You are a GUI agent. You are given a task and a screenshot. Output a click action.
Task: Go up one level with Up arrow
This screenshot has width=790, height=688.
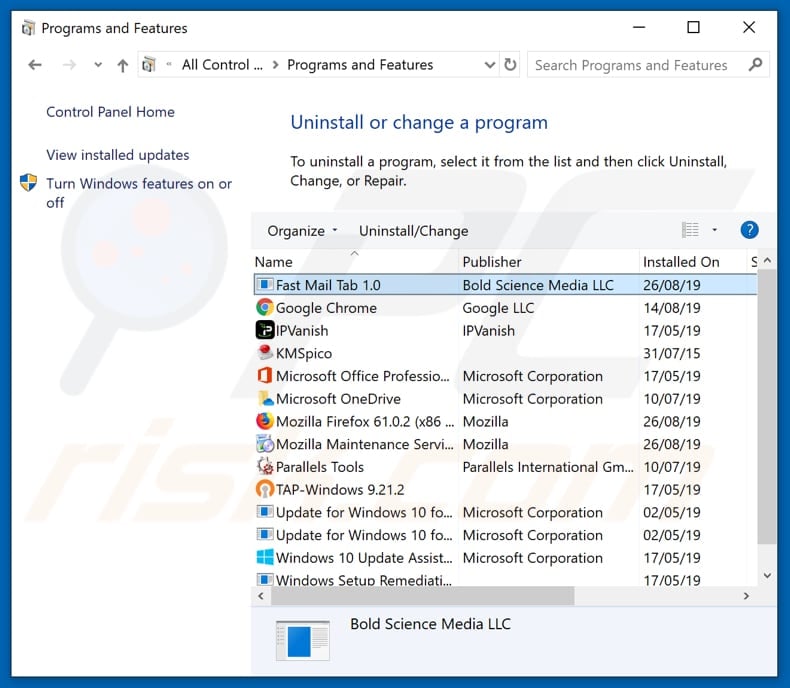122,65
